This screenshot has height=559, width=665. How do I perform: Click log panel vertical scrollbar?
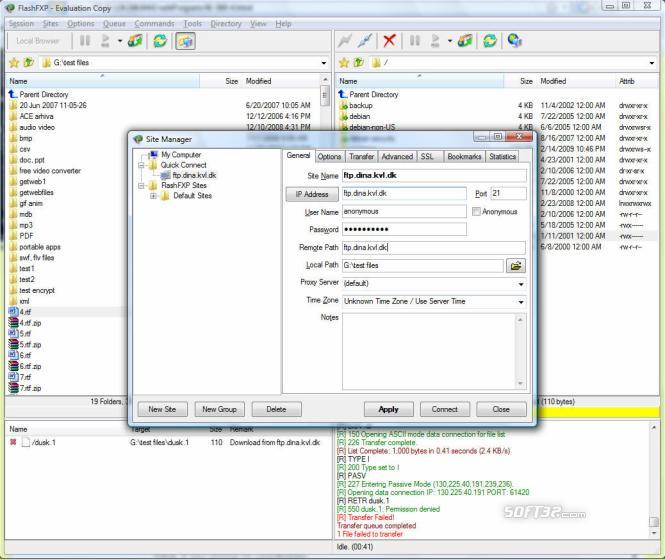click(x=654, y=481)
